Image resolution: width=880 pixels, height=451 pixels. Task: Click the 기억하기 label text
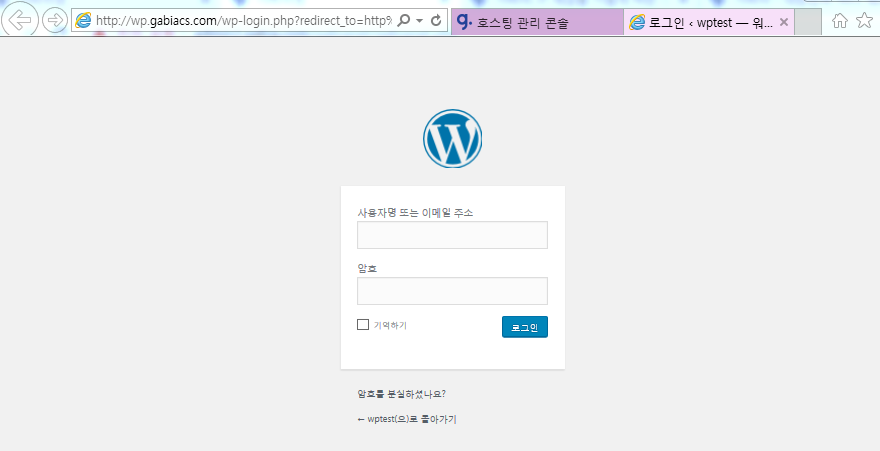pos(390,325)
